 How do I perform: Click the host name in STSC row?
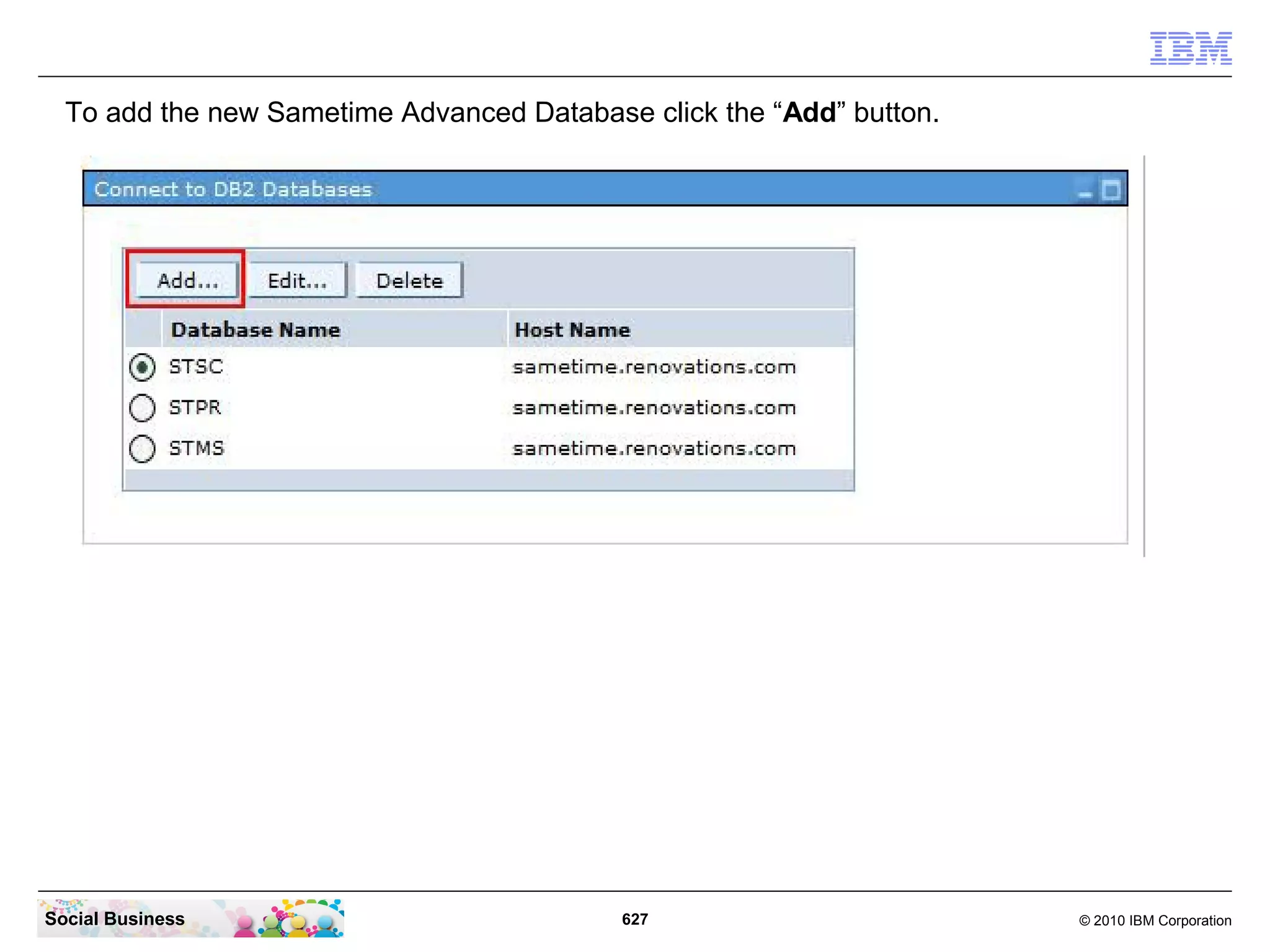(x=654, y=367)
